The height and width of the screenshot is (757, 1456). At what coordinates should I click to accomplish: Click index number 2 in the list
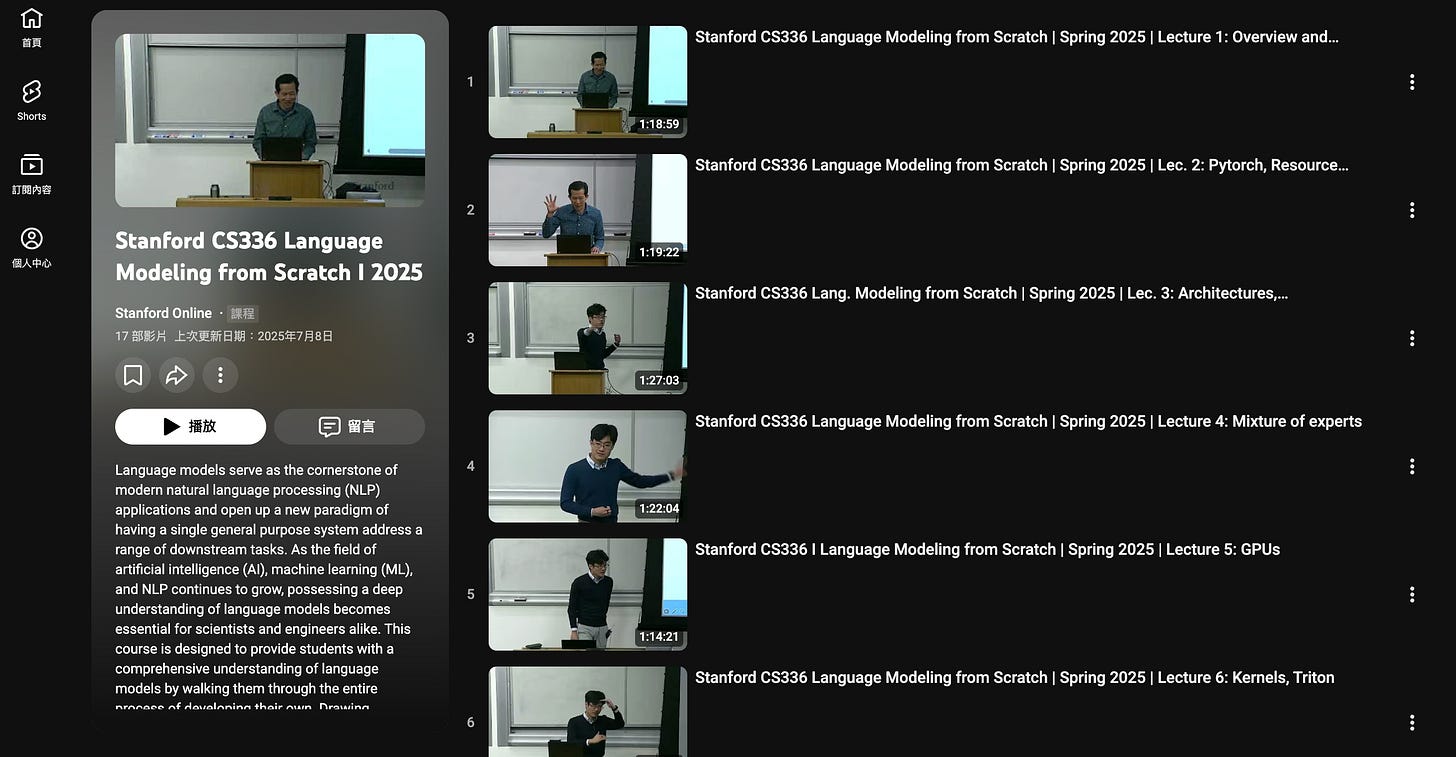pos(470,210)
